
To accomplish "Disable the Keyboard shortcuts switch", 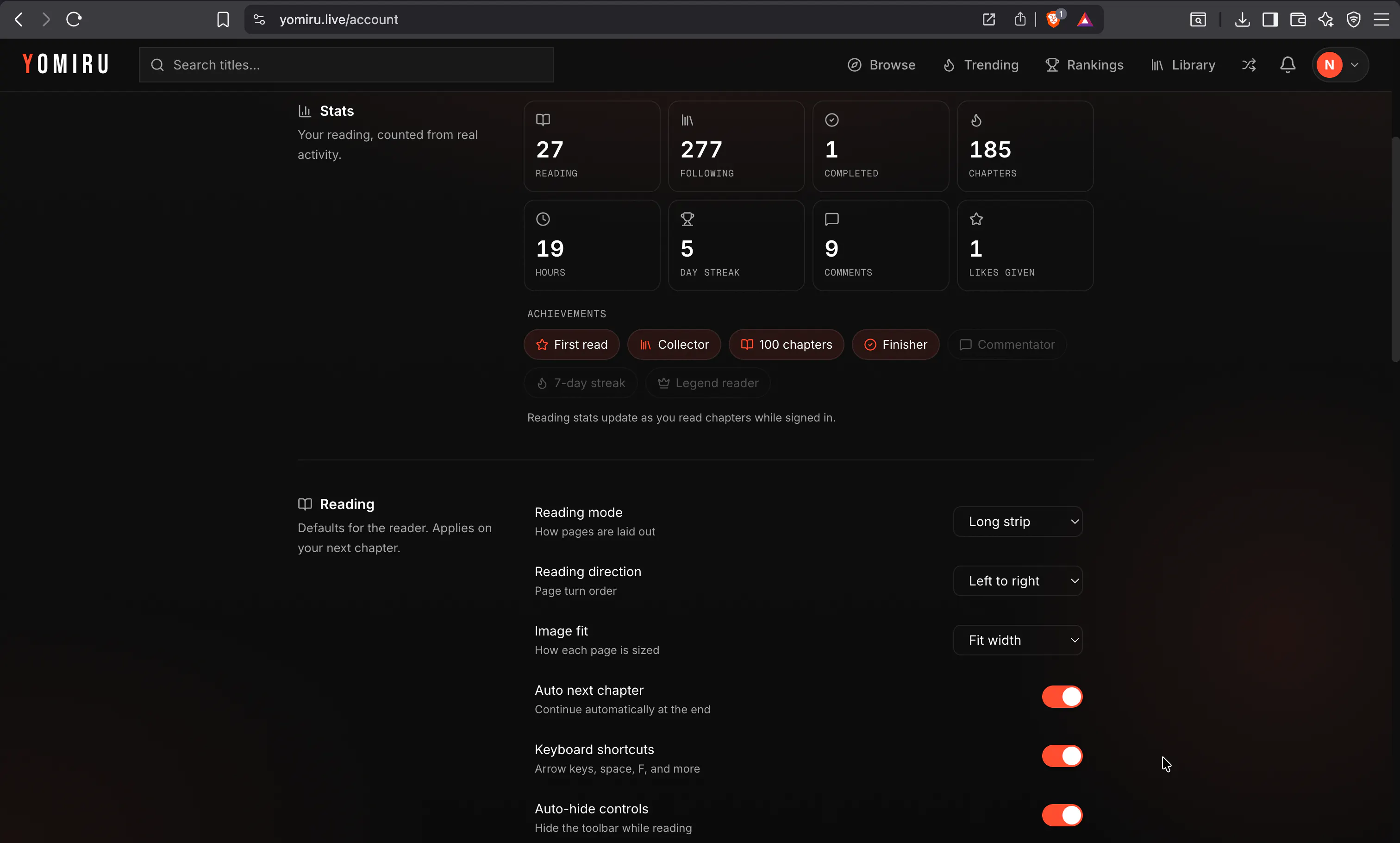I will (x=1062, y=755).
